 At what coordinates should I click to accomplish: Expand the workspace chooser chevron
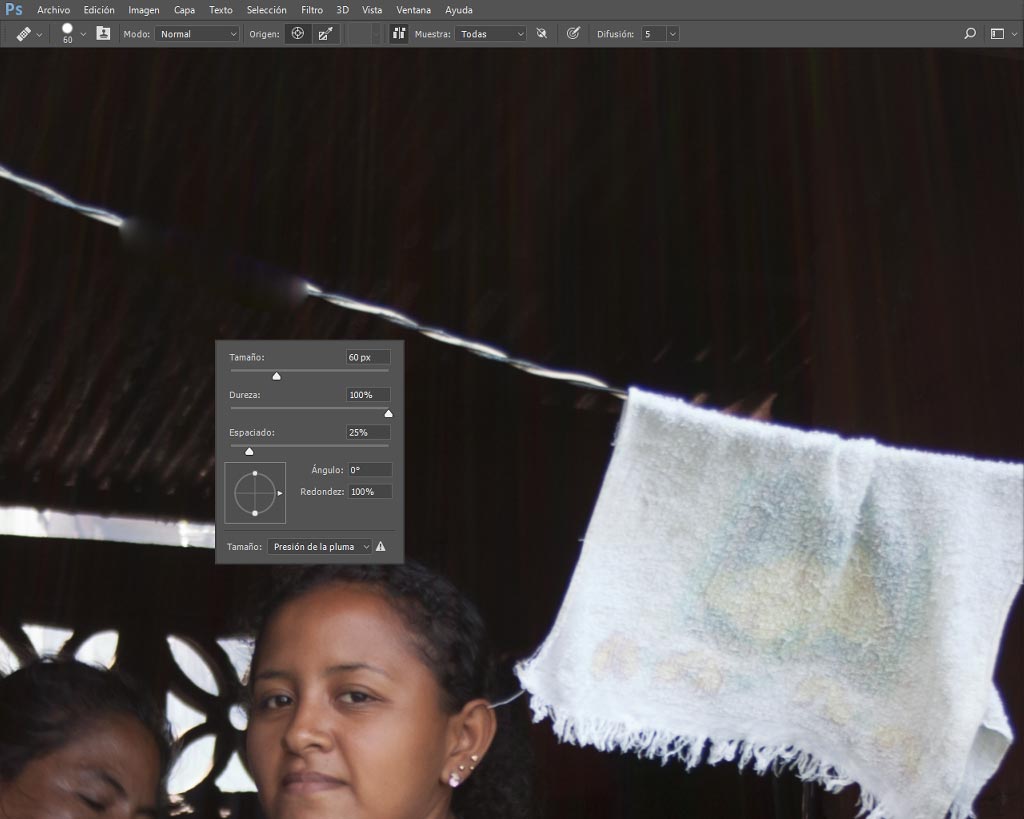[x=1014, y=35]
